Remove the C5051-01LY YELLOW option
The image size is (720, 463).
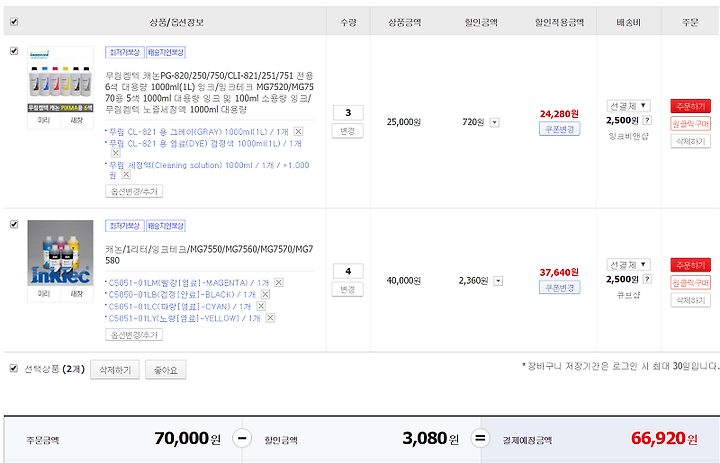pos(270,318)
